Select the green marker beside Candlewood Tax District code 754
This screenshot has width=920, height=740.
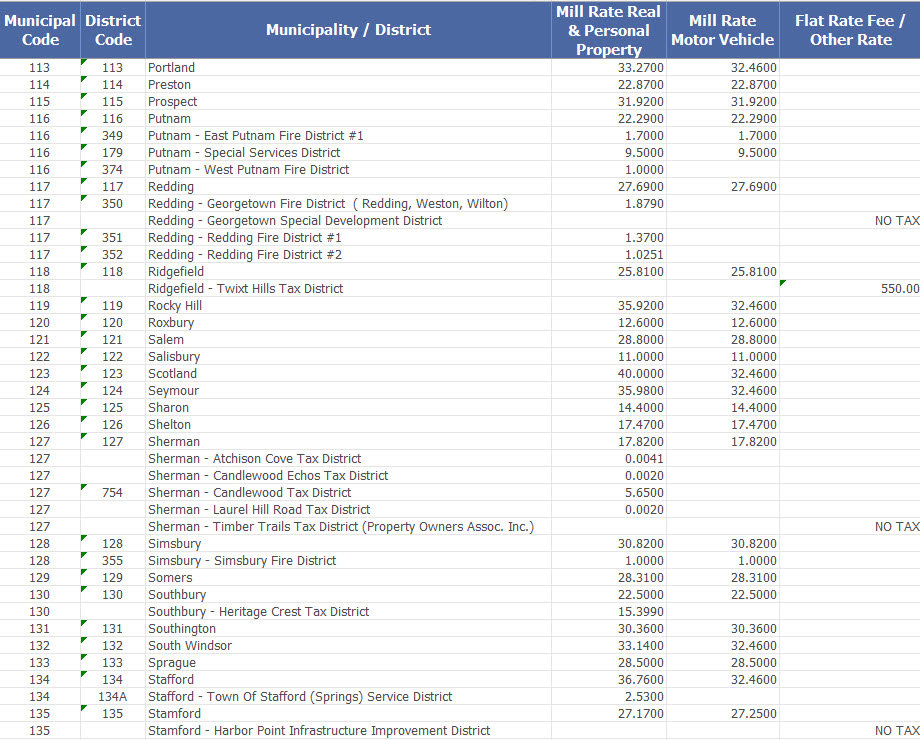[83, 488]
